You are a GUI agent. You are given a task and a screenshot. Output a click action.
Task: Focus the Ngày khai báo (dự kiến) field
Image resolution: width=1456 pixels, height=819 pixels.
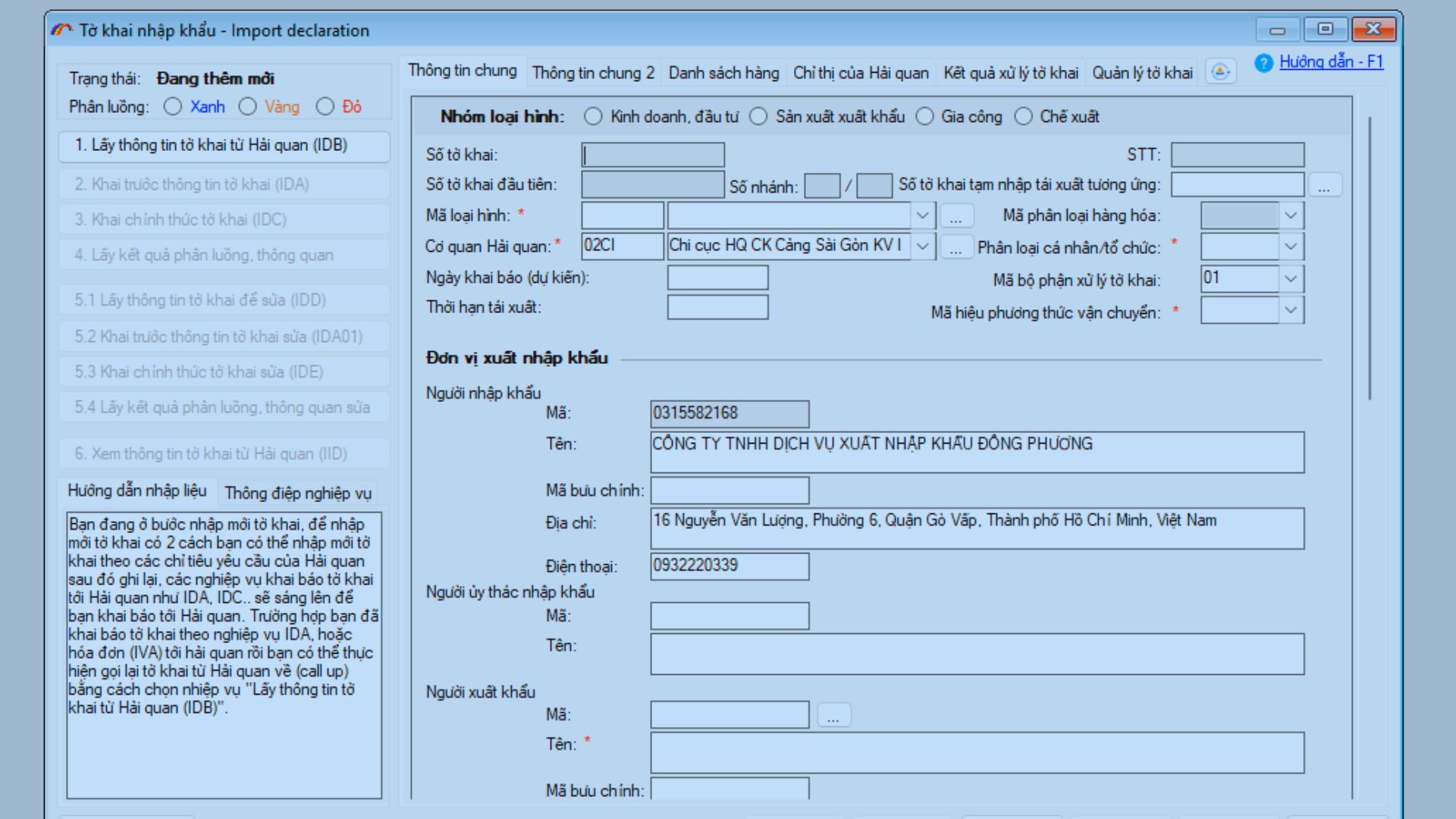(717, 278)
